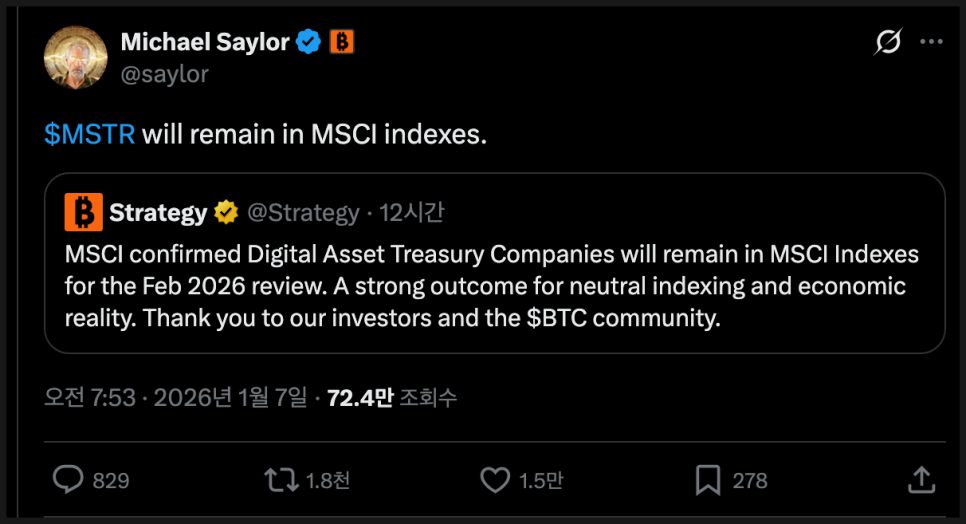Click the $MSTR cashtag link
Image resolution: width=966 pixels, height=524 pixels.
[x=90, y=134]
